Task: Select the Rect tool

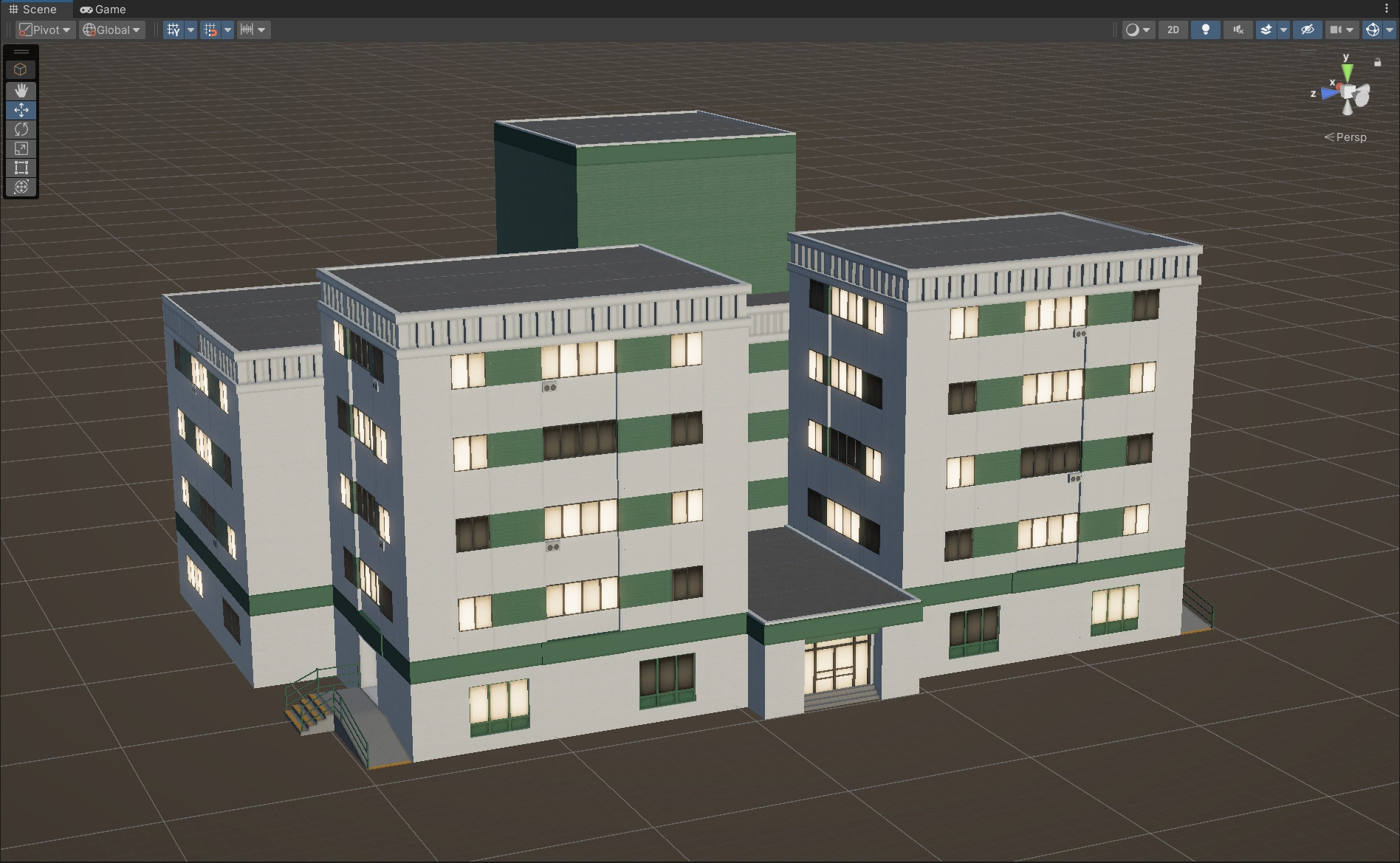Action: [x=21, y=168]
